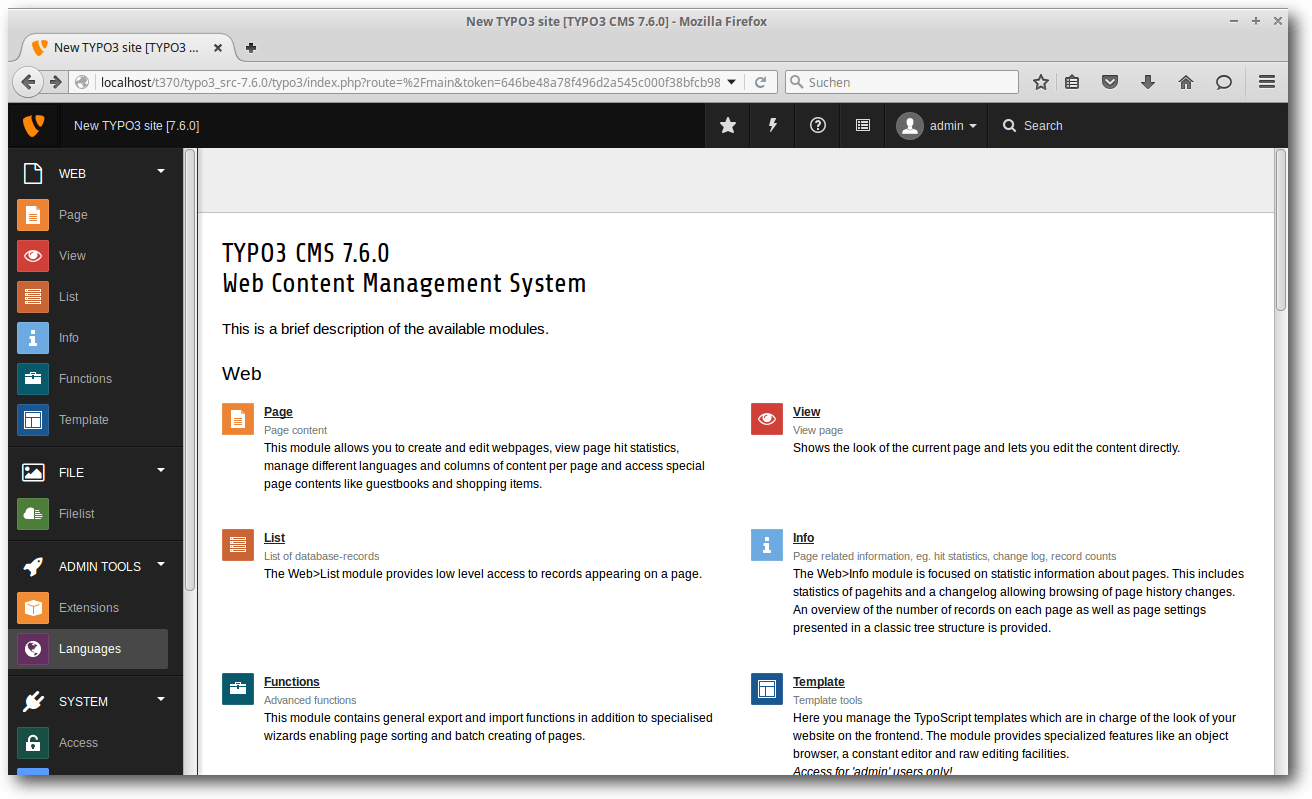Click the content area vertical scrollbar
The width and height of the screenshot is (1312, 799).
(1281, 230)
